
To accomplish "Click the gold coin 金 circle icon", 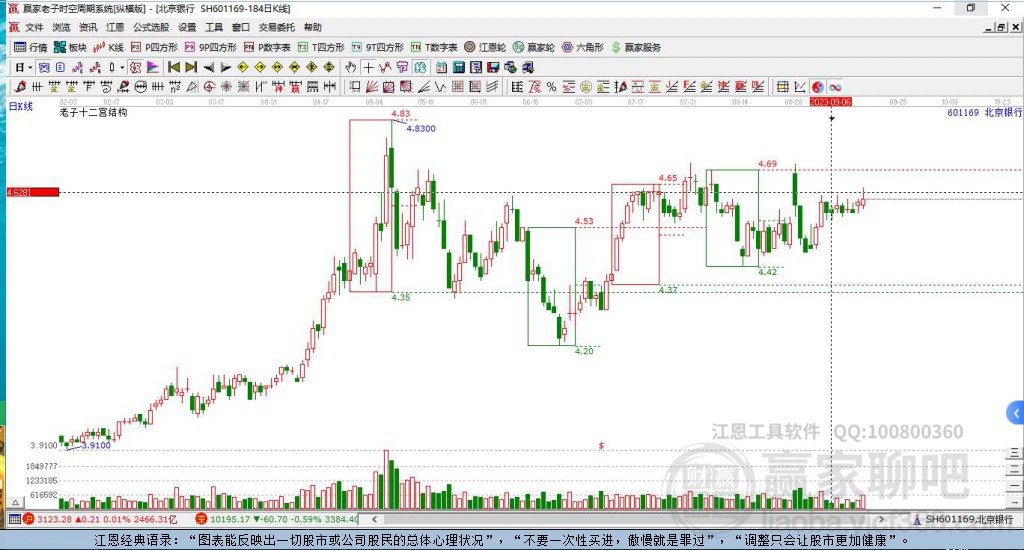I will coord(586,87).
